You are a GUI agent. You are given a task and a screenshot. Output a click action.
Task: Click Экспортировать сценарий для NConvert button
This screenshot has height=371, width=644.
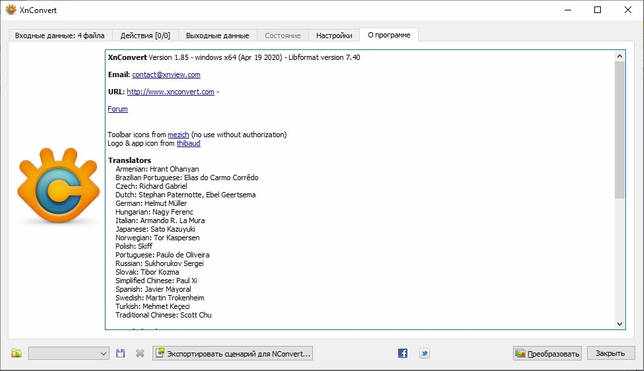tap(232, 353)
